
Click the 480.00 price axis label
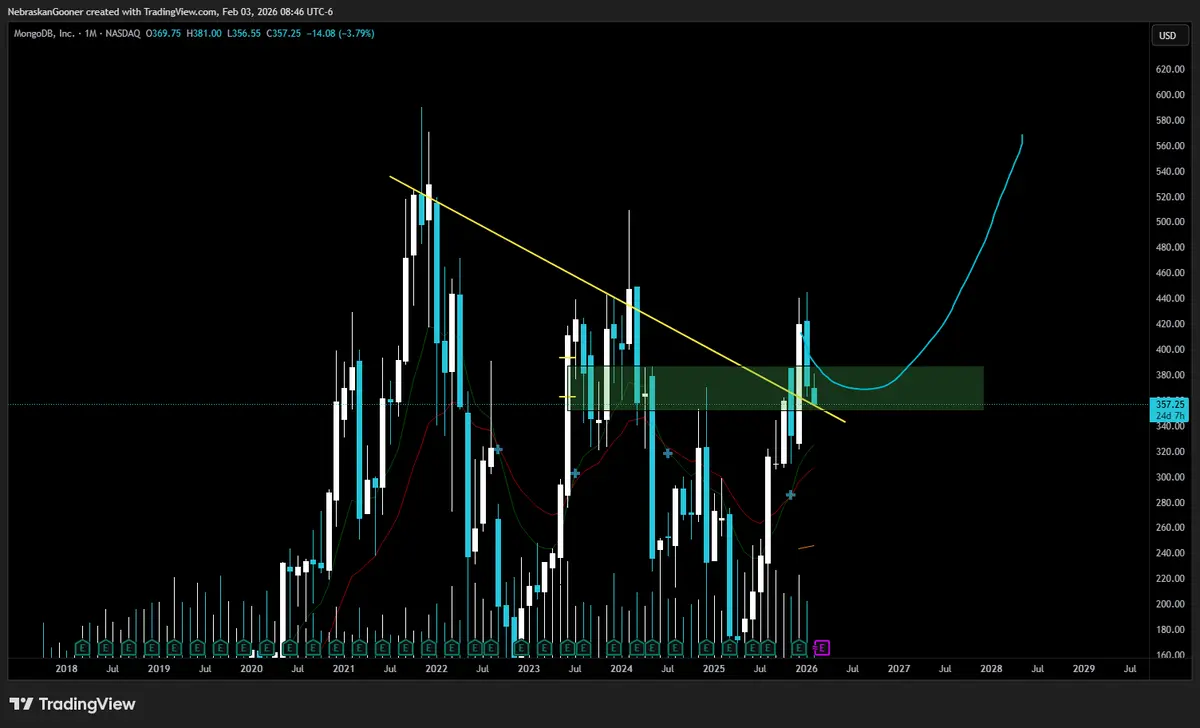coord(1170,248)
